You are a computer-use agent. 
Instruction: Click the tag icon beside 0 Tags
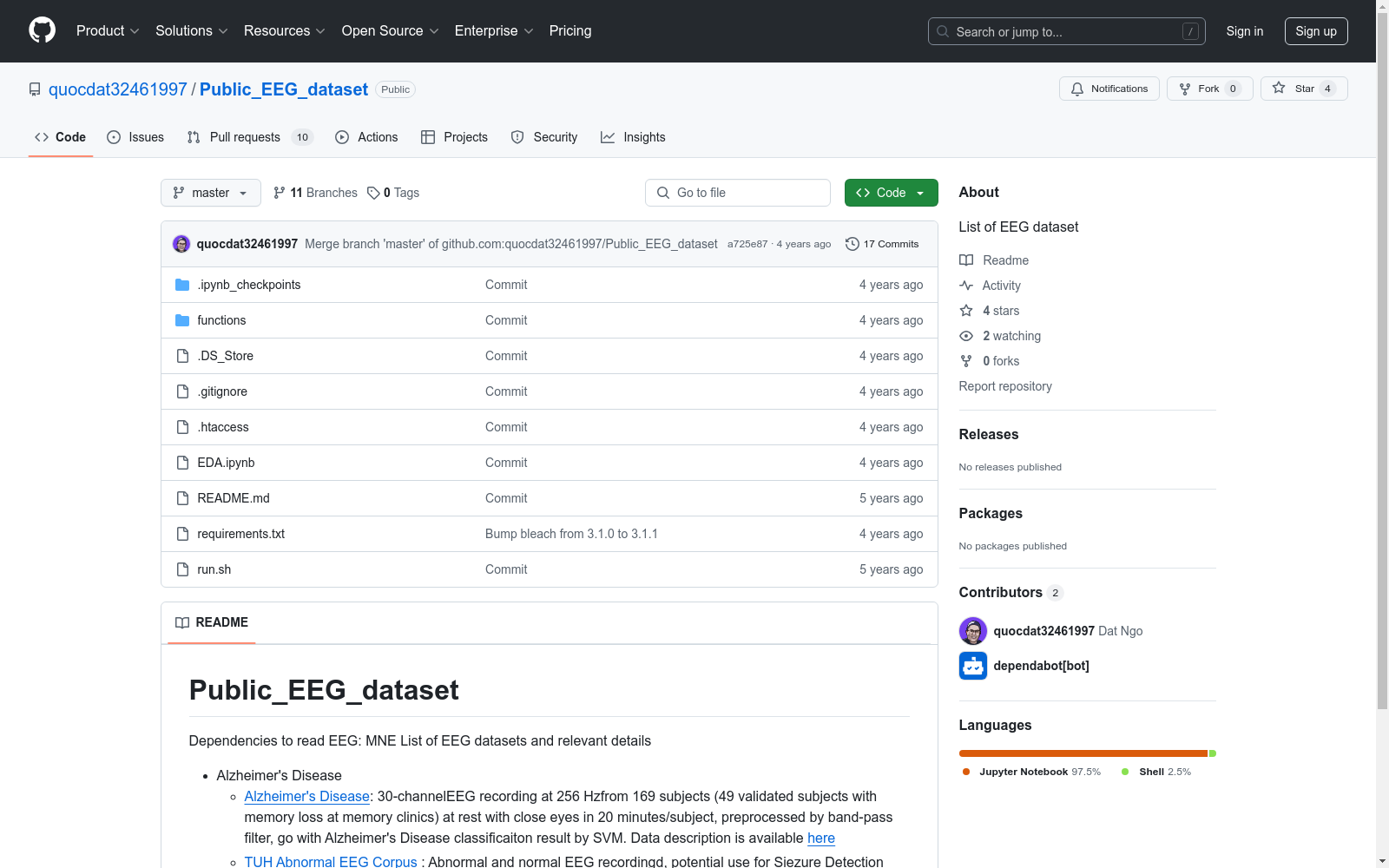[373, 193]
